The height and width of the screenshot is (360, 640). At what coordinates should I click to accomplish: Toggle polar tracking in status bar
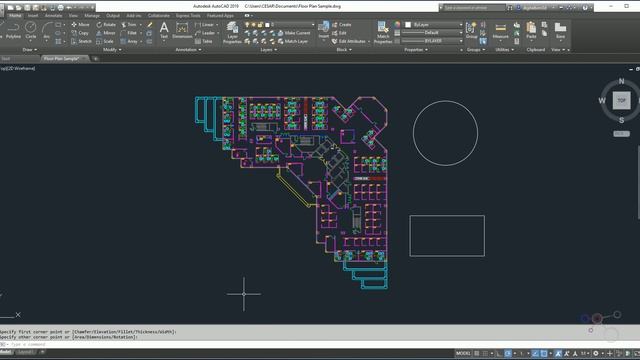(x=508, y=353)
